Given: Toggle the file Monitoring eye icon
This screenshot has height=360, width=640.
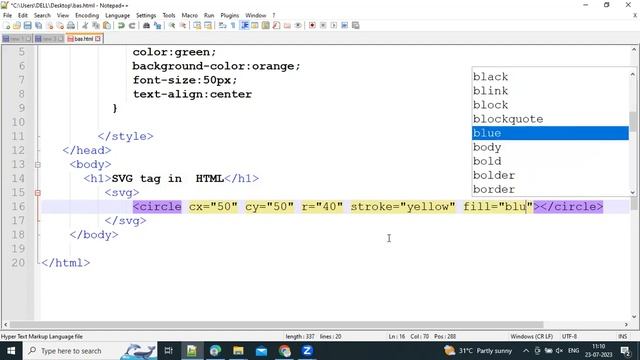Looking at the screenshot, I should coord(298,25).
